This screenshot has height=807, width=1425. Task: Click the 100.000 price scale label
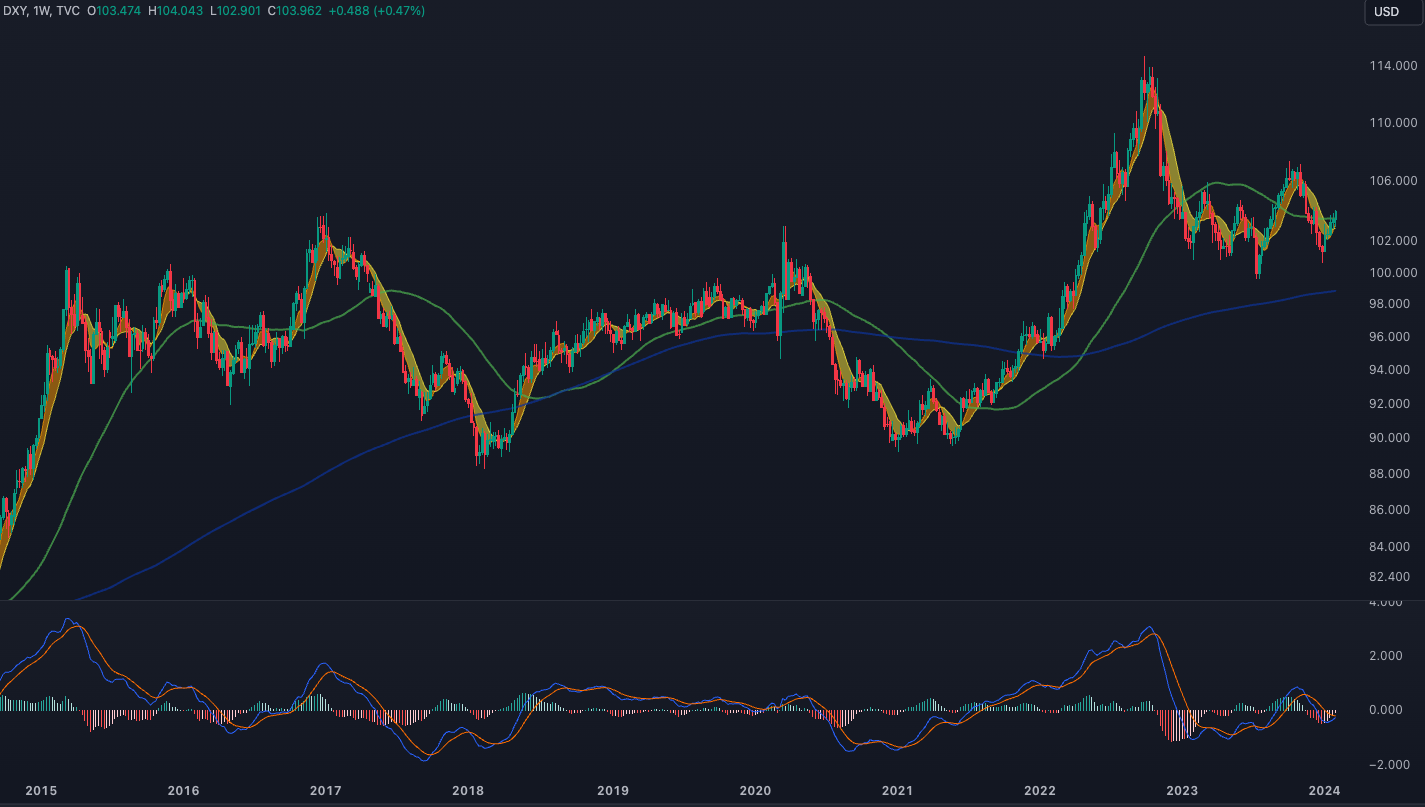1393,273
